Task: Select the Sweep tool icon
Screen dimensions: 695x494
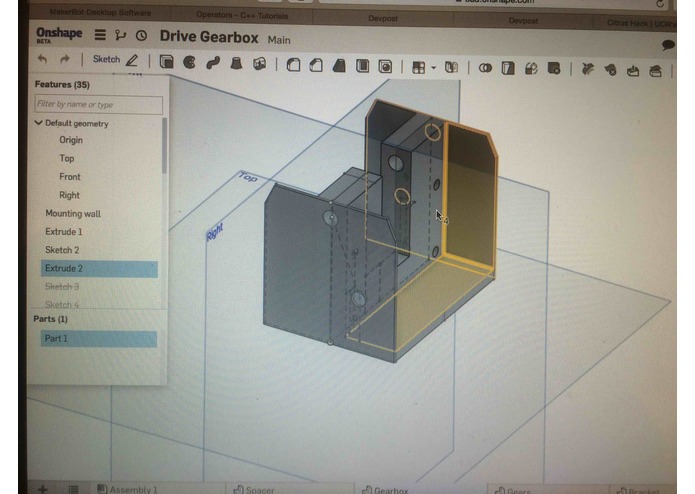Action: pos(213,62)
